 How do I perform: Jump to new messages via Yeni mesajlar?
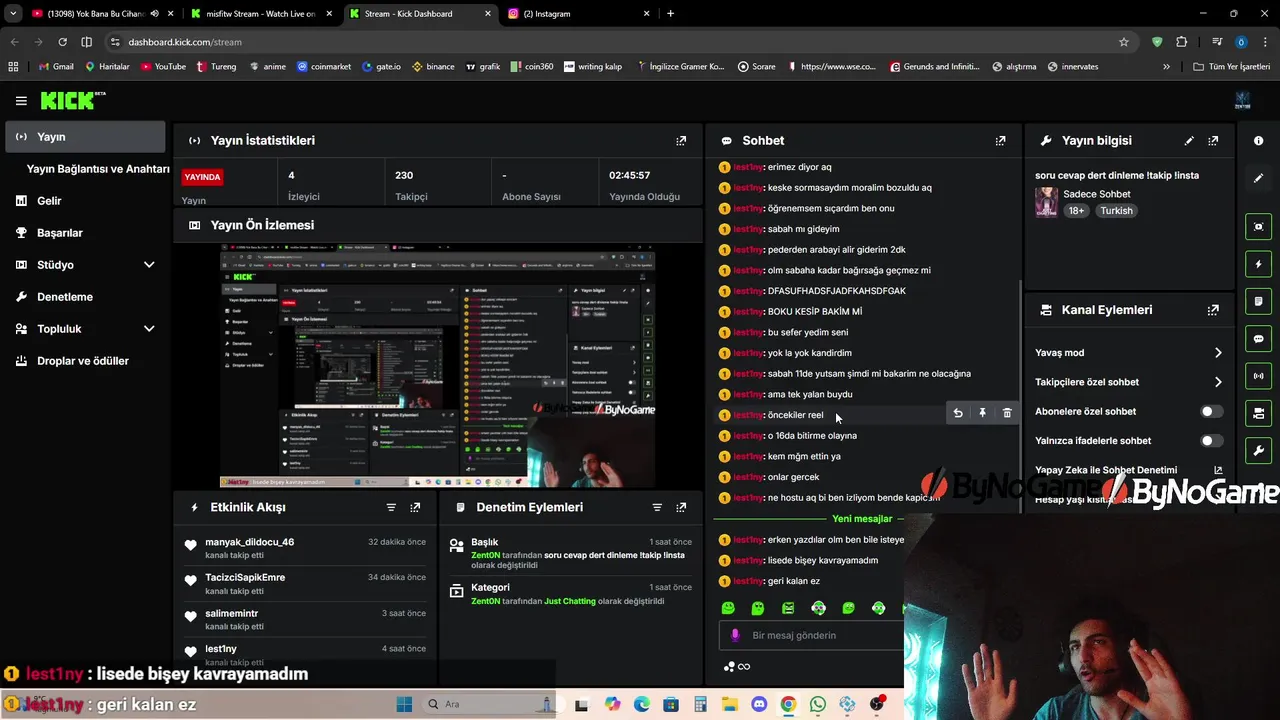tap(862, 519)
